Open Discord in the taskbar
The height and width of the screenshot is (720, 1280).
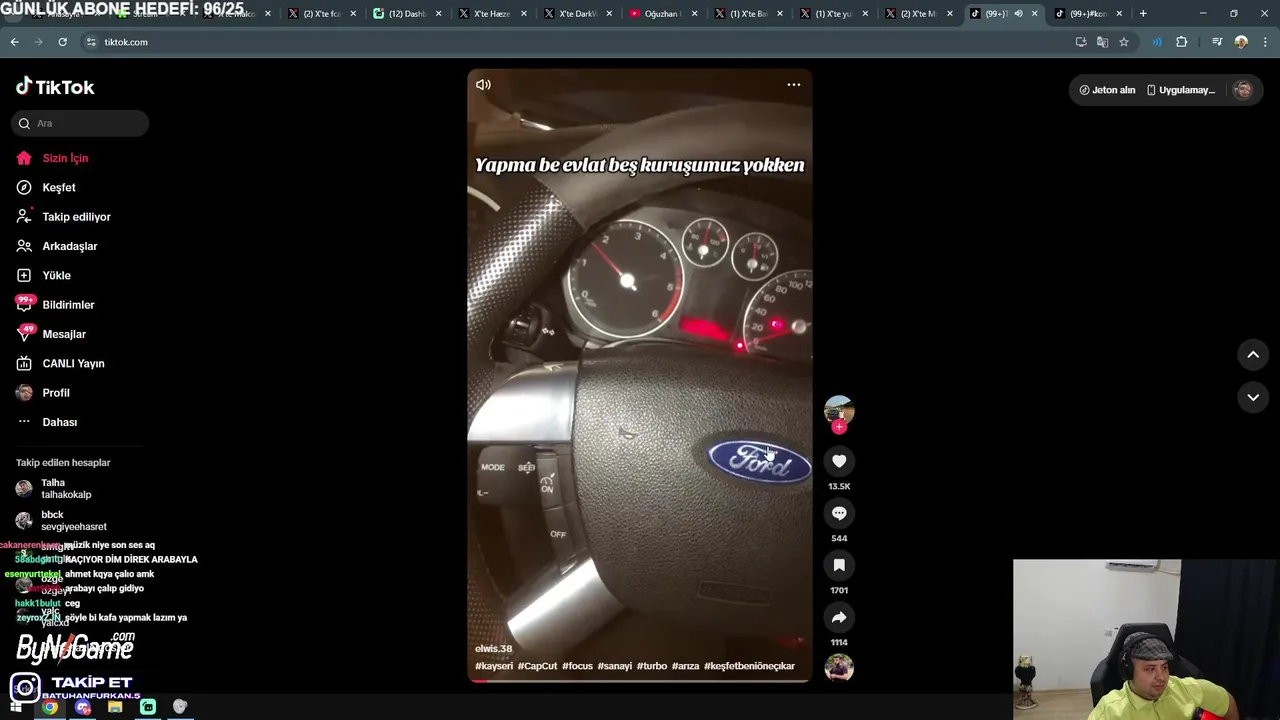tap(83, 707)
